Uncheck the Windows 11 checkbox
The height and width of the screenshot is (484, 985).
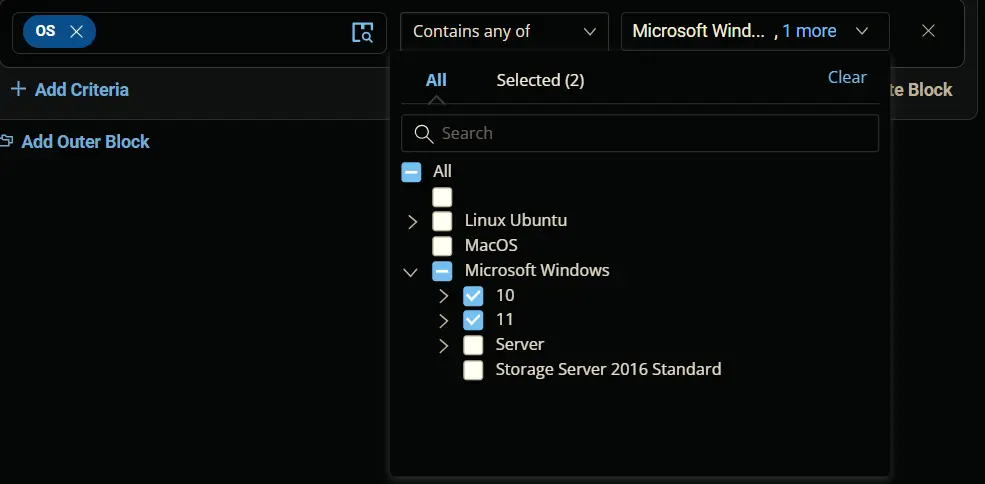click(x=473, y=320)
